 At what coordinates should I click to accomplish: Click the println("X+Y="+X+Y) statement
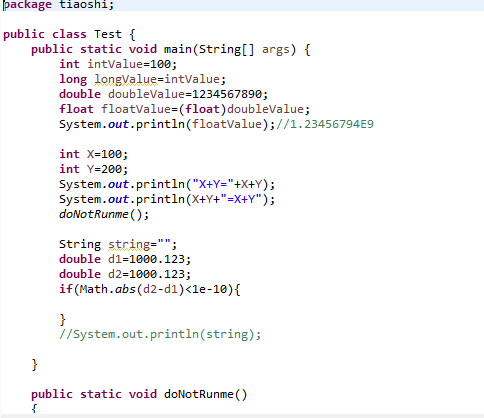click(167, 184)
